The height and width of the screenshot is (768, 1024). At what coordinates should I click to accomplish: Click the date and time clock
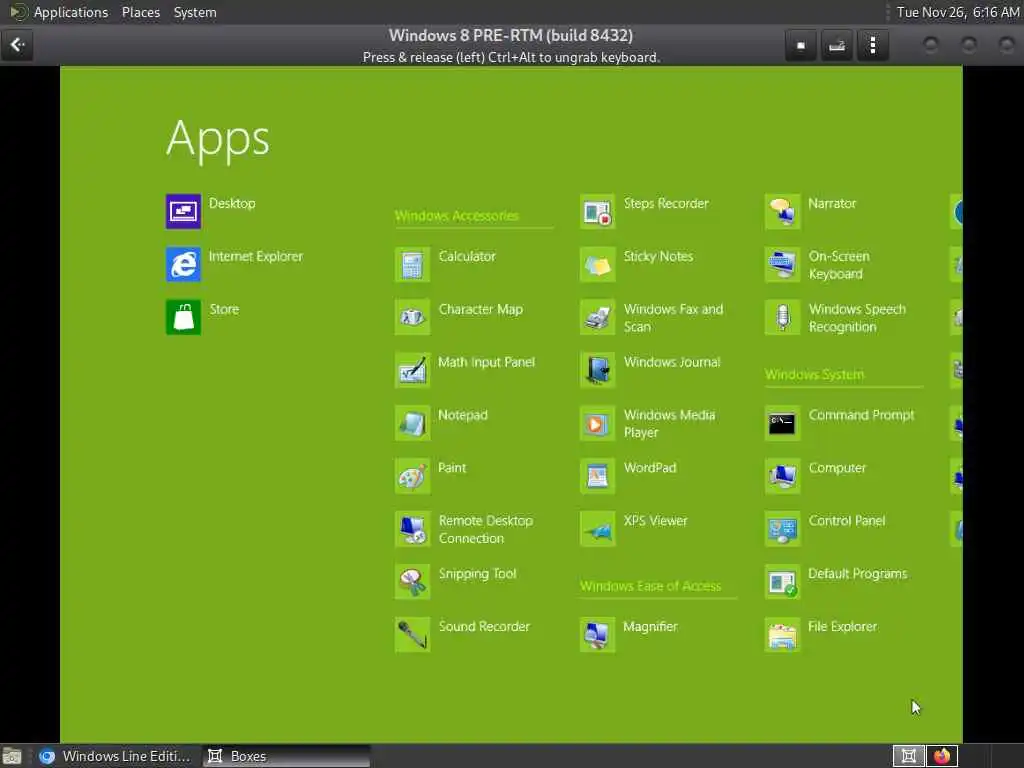click(x=957, y=12)
